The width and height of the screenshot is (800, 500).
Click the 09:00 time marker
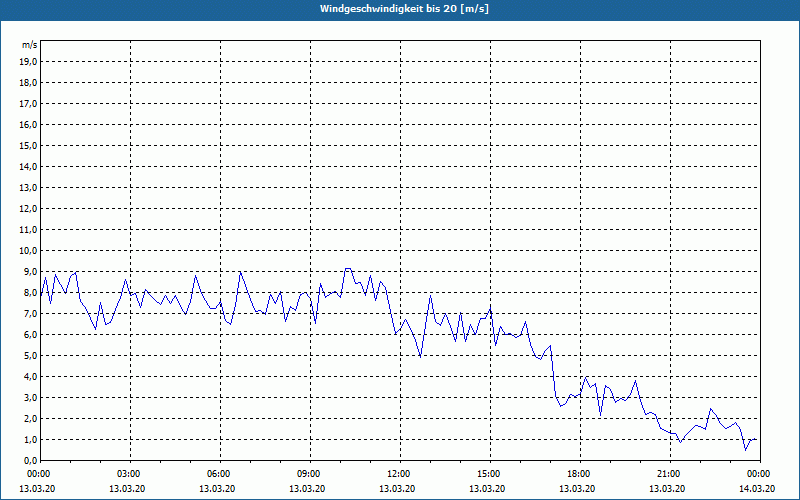[x=310, y=474]
